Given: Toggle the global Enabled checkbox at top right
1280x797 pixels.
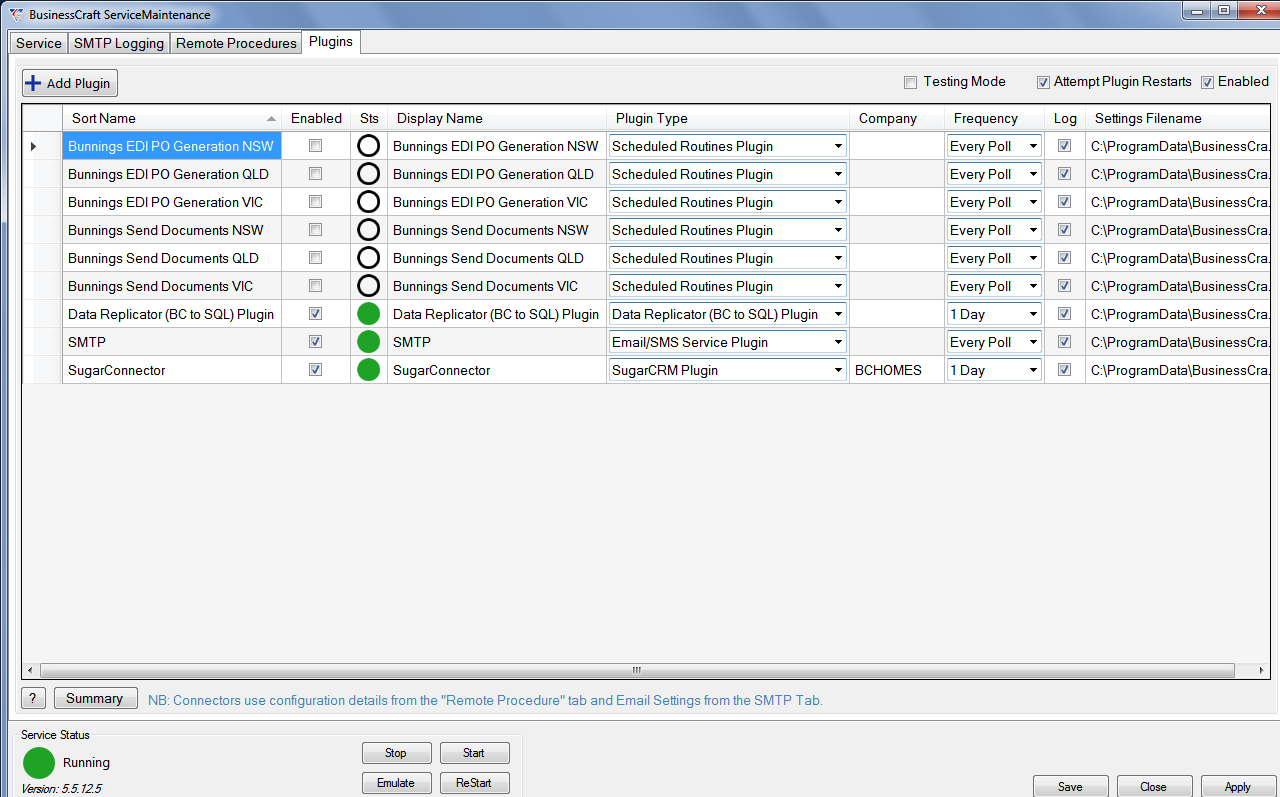Looking at the screenshot, I should tap(1207, 82).
